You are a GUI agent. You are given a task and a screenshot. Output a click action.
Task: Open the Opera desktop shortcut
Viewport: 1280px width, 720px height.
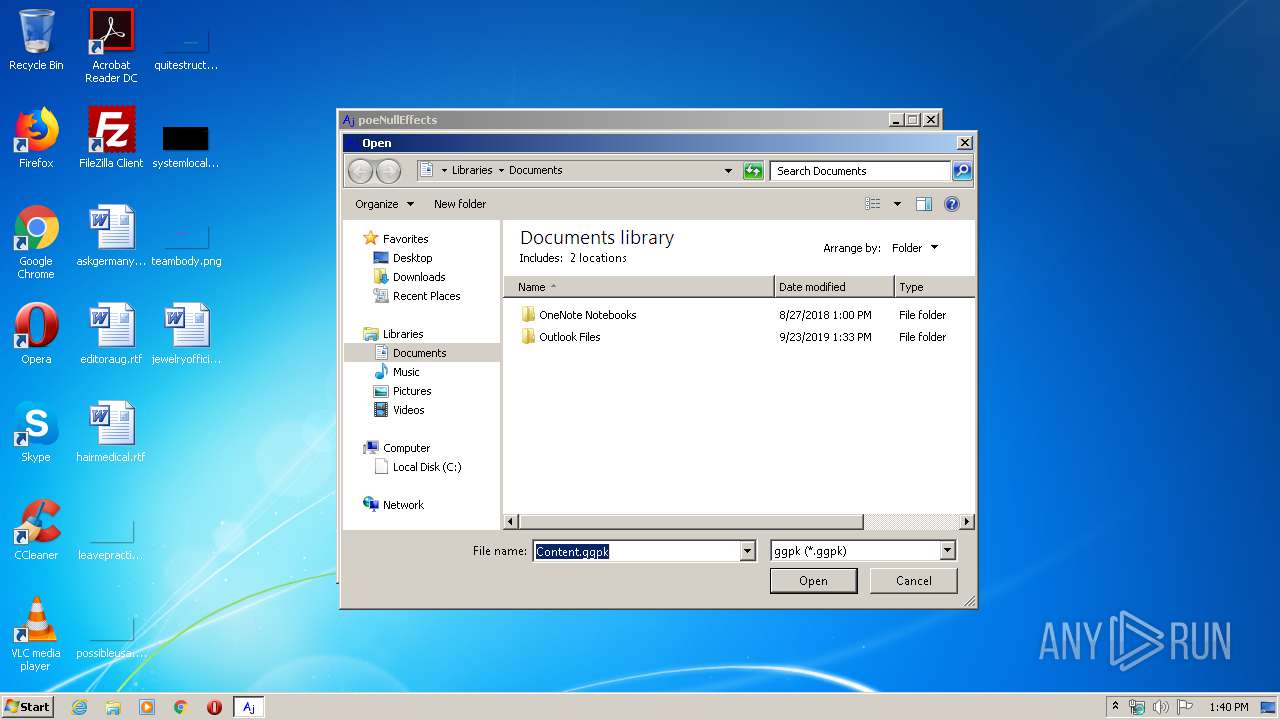(36, 334)
